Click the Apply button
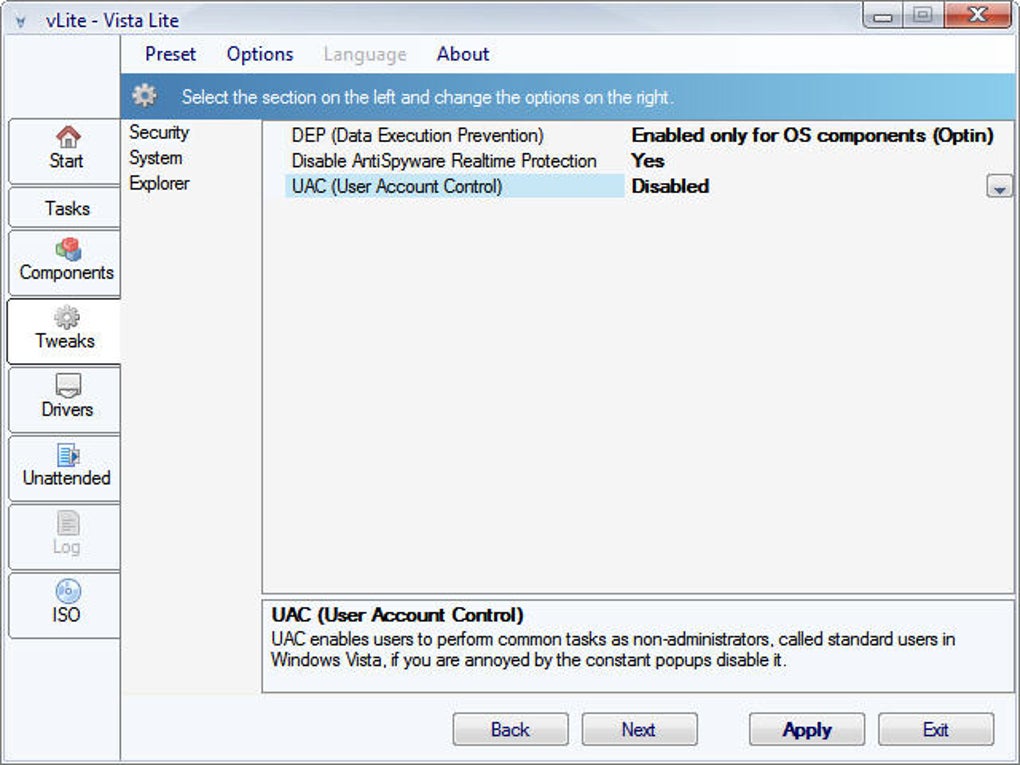 click(807, 729)
